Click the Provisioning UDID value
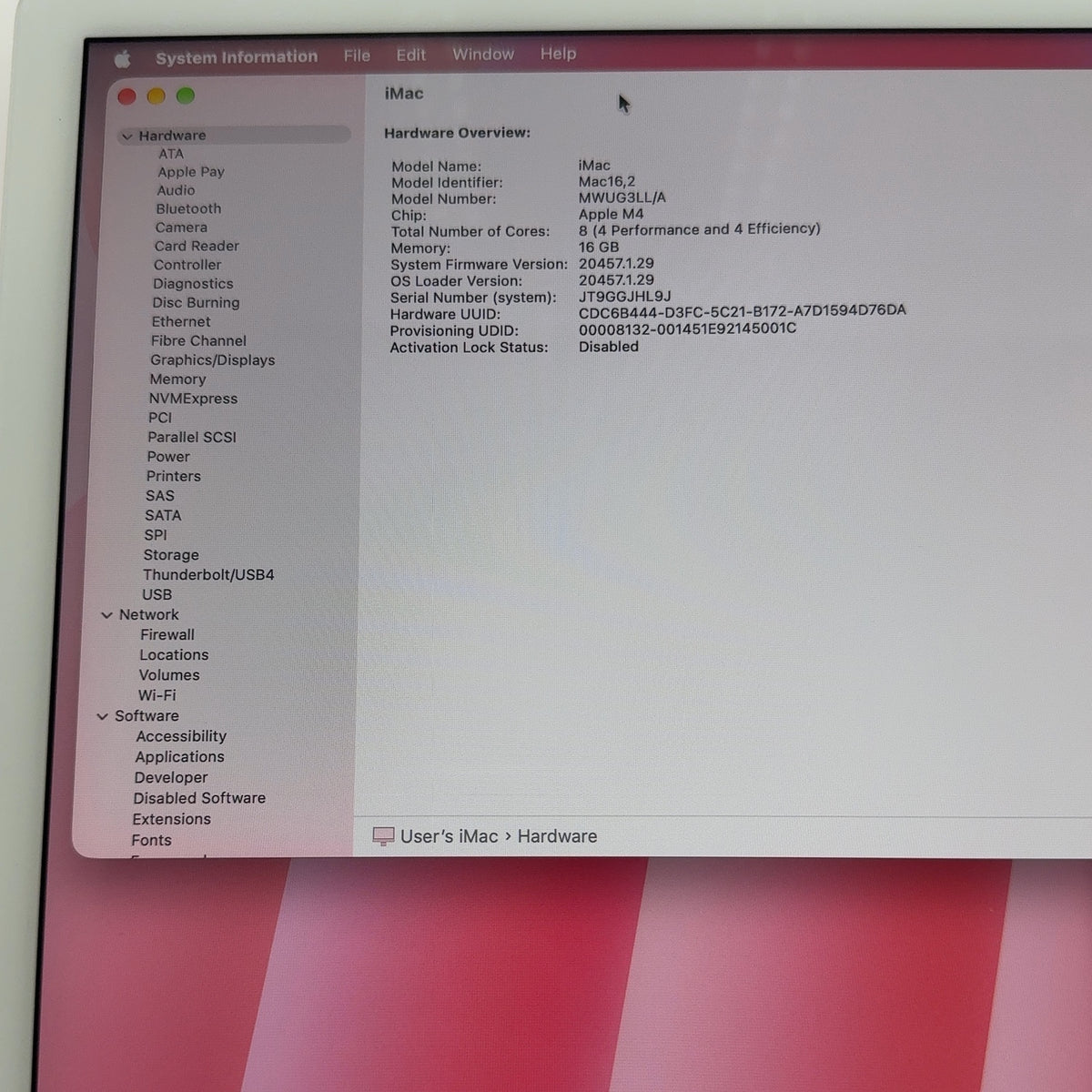The height and width of the screenshot is (1092, 1092). 688,329
